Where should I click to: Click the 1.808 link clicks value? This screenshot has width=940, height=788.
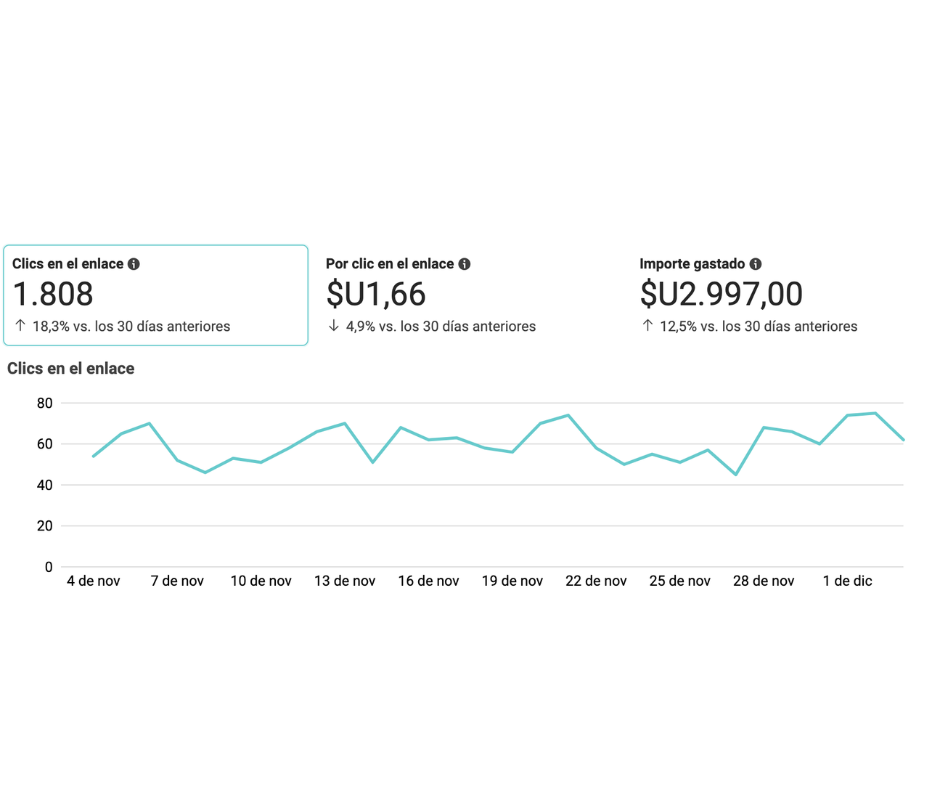tap(53, 294)
